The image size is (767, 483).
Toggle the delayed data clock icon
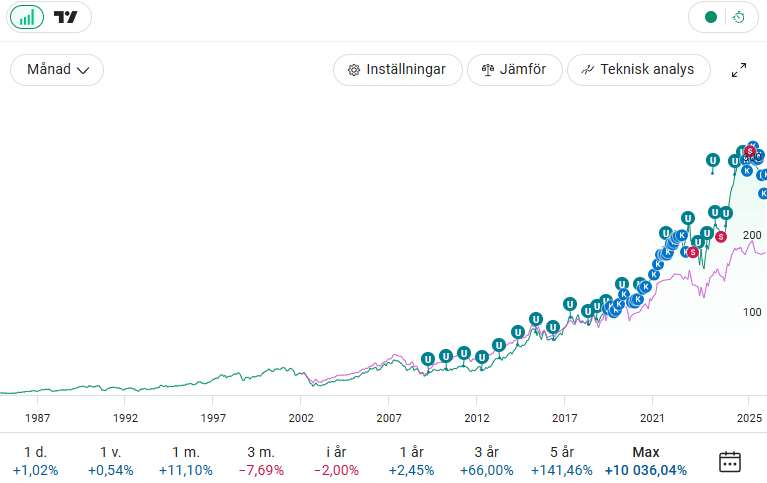738,17
